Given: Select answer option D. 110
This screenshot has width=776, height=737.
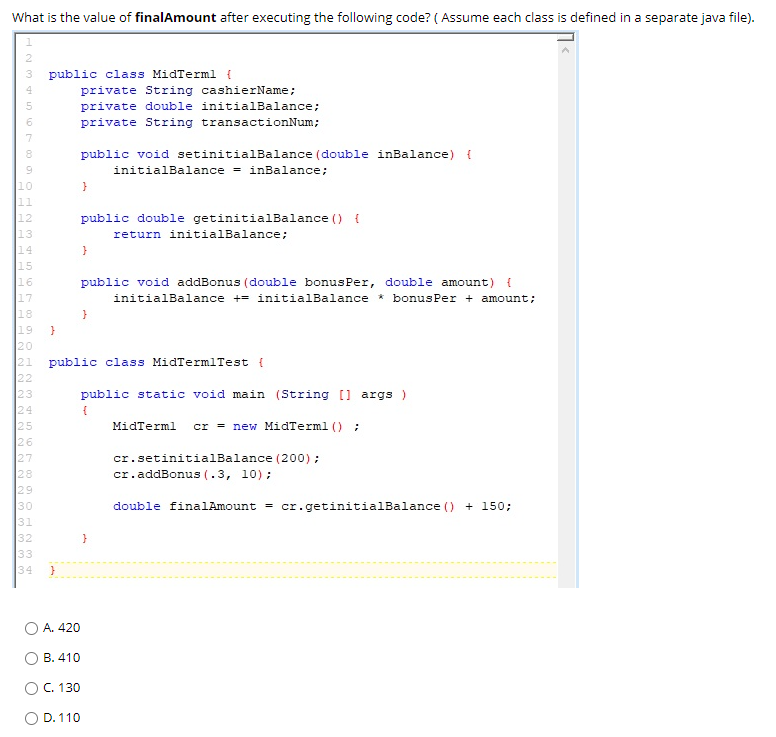Looking at the screenshot, I should tap(31, 718).
